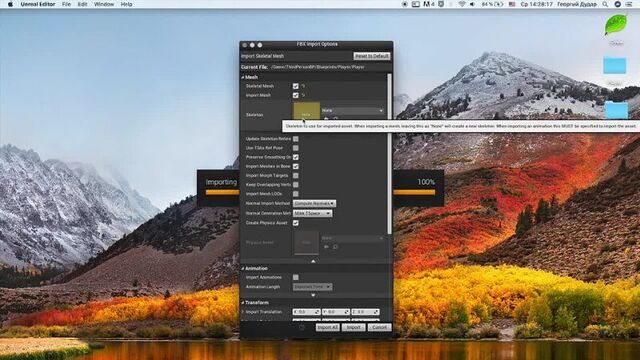Open the Physics Asset dropdown

(x=352, y=238)
